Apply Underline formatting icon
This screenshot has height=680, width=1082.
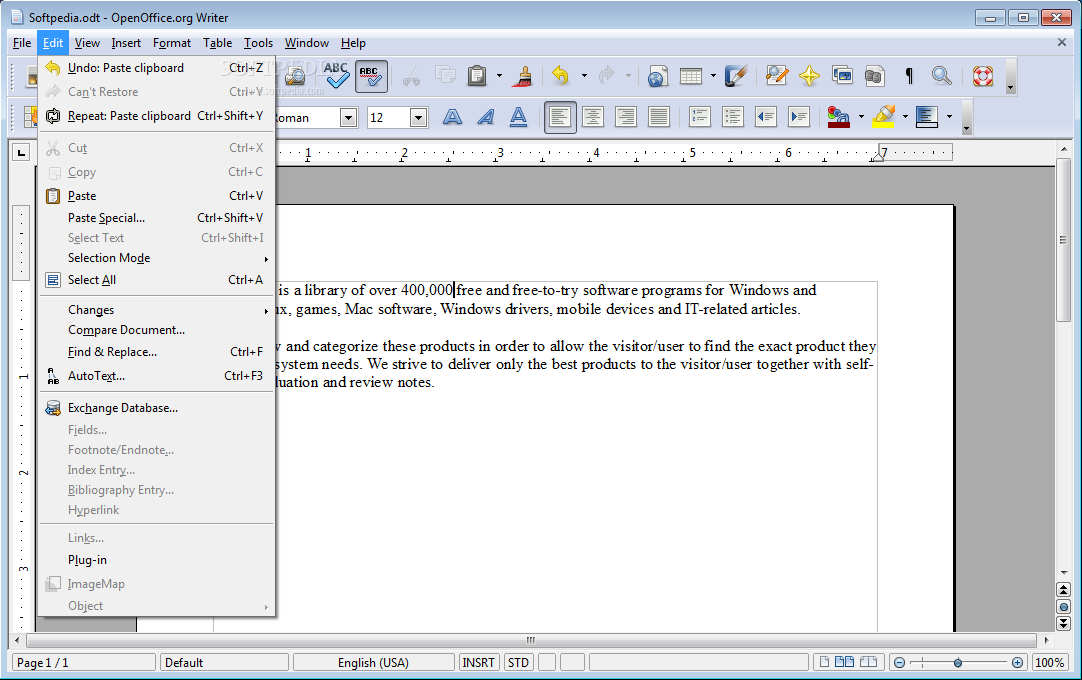518,117
